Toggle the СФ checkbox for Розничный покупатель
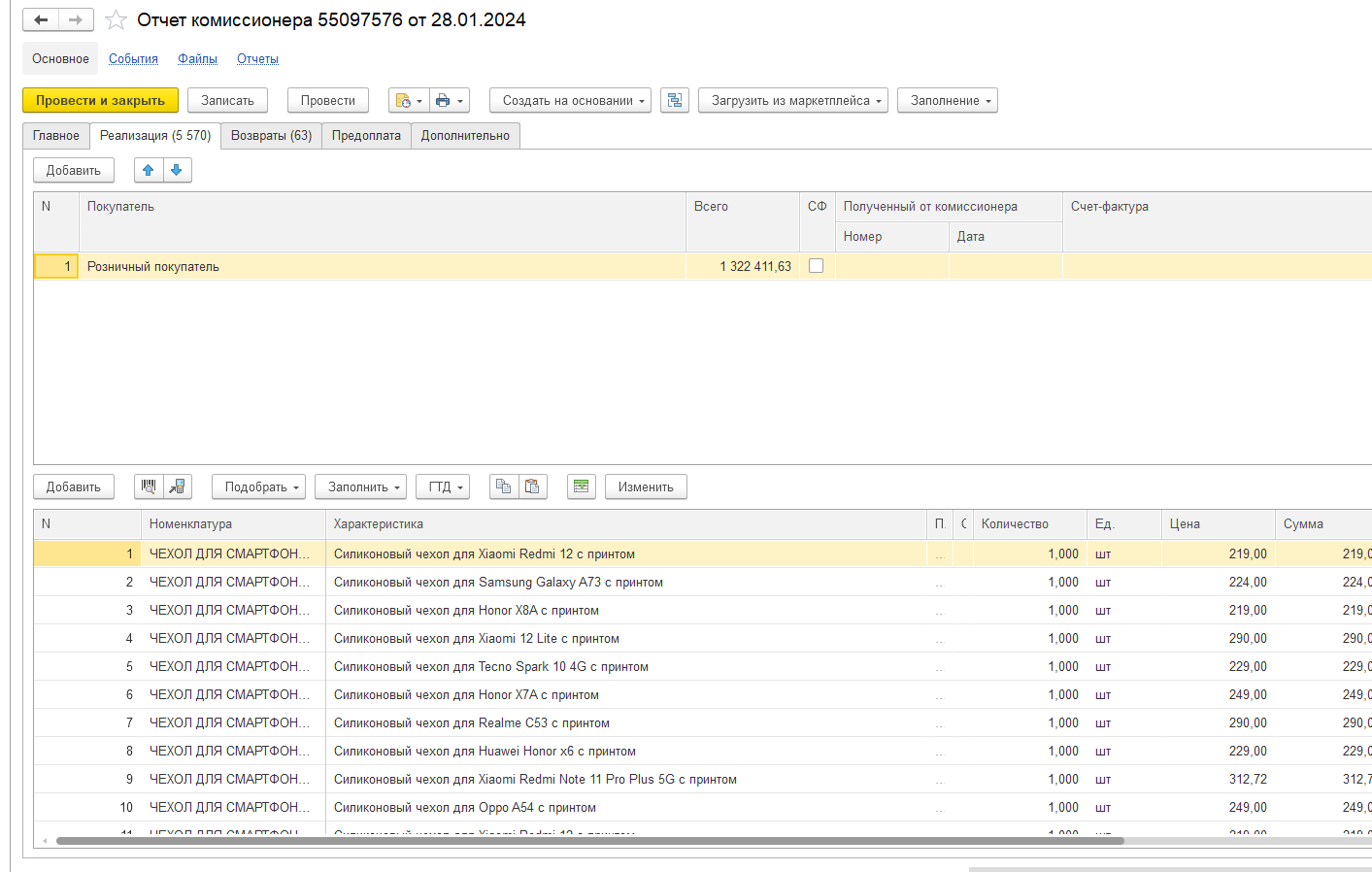1372x872 pixels. point(817,266)
